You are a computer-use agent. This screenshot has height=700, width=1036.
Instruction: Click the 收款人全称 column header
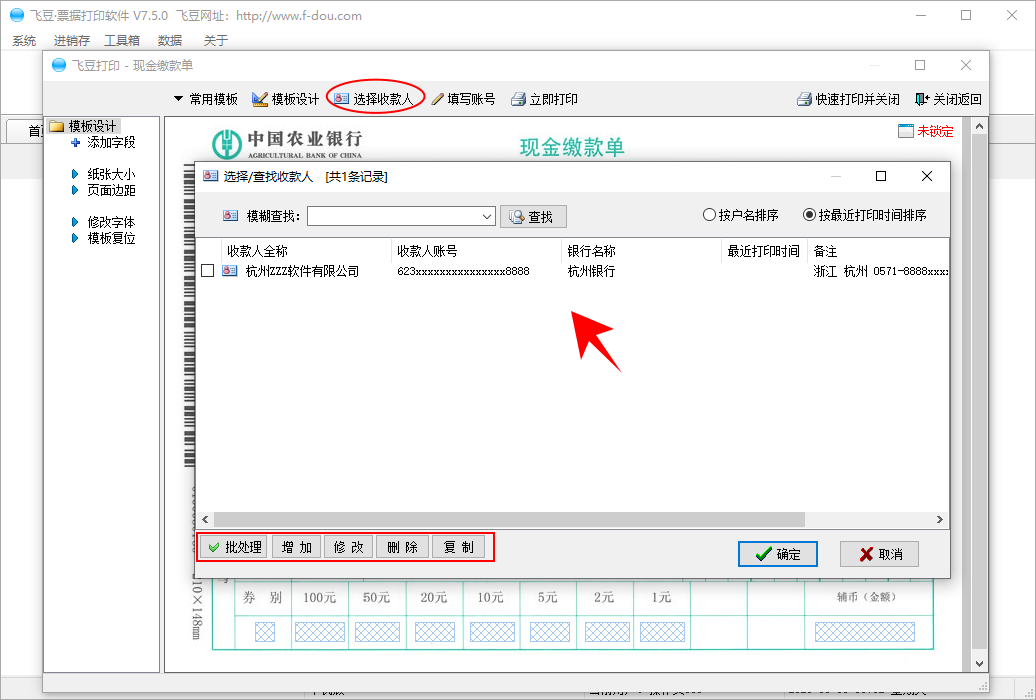pyautogui.click(x=257, y=251)
